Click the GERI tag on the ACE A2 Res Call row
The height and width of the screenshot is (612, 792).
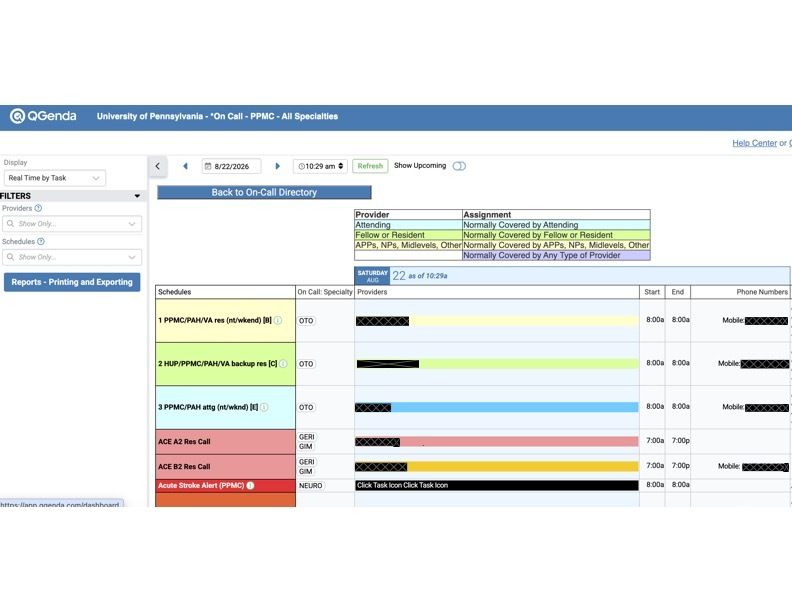[307, 437]
